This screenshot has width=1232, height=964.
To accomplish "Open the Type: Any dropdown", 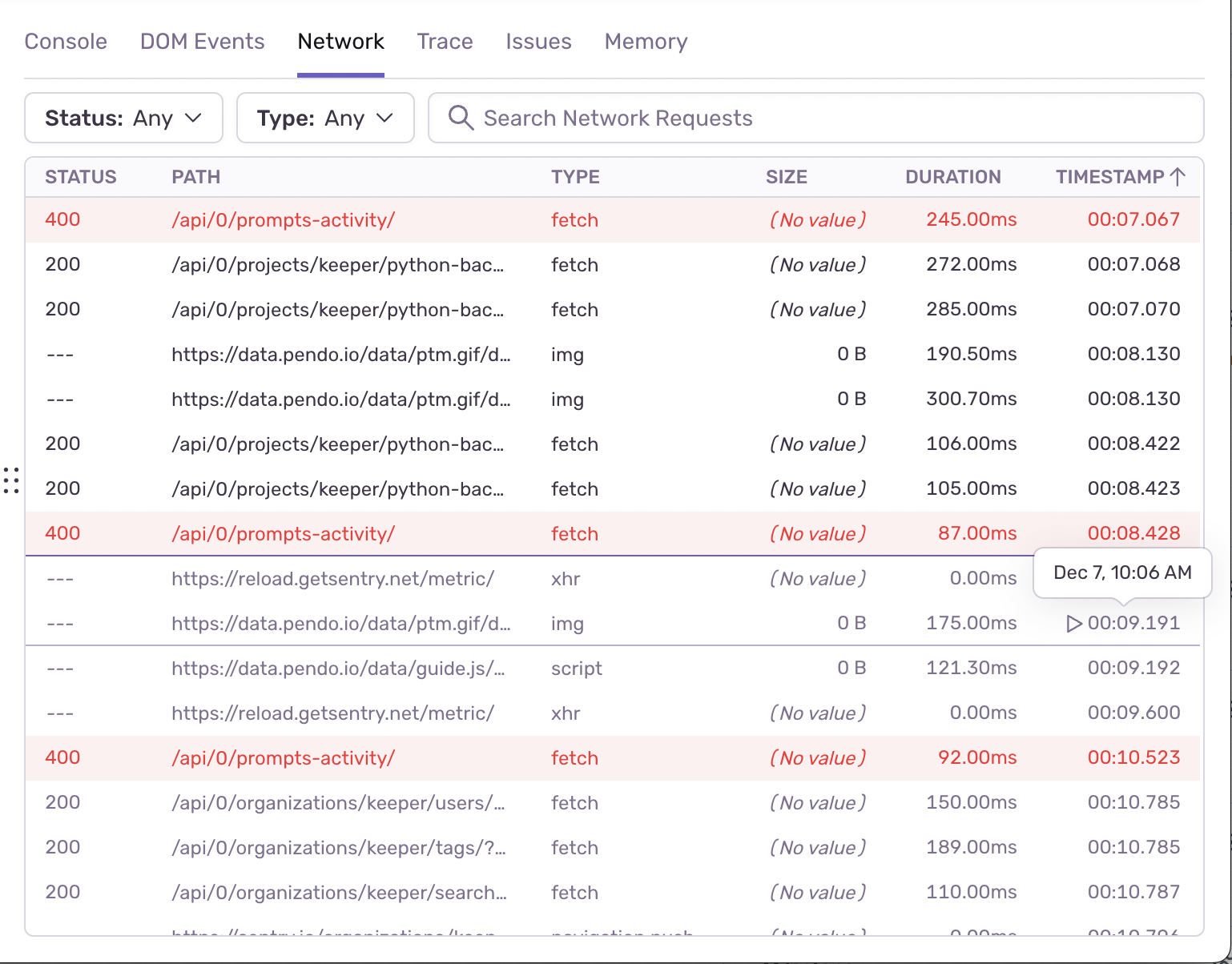I will [x=325, y=118].
